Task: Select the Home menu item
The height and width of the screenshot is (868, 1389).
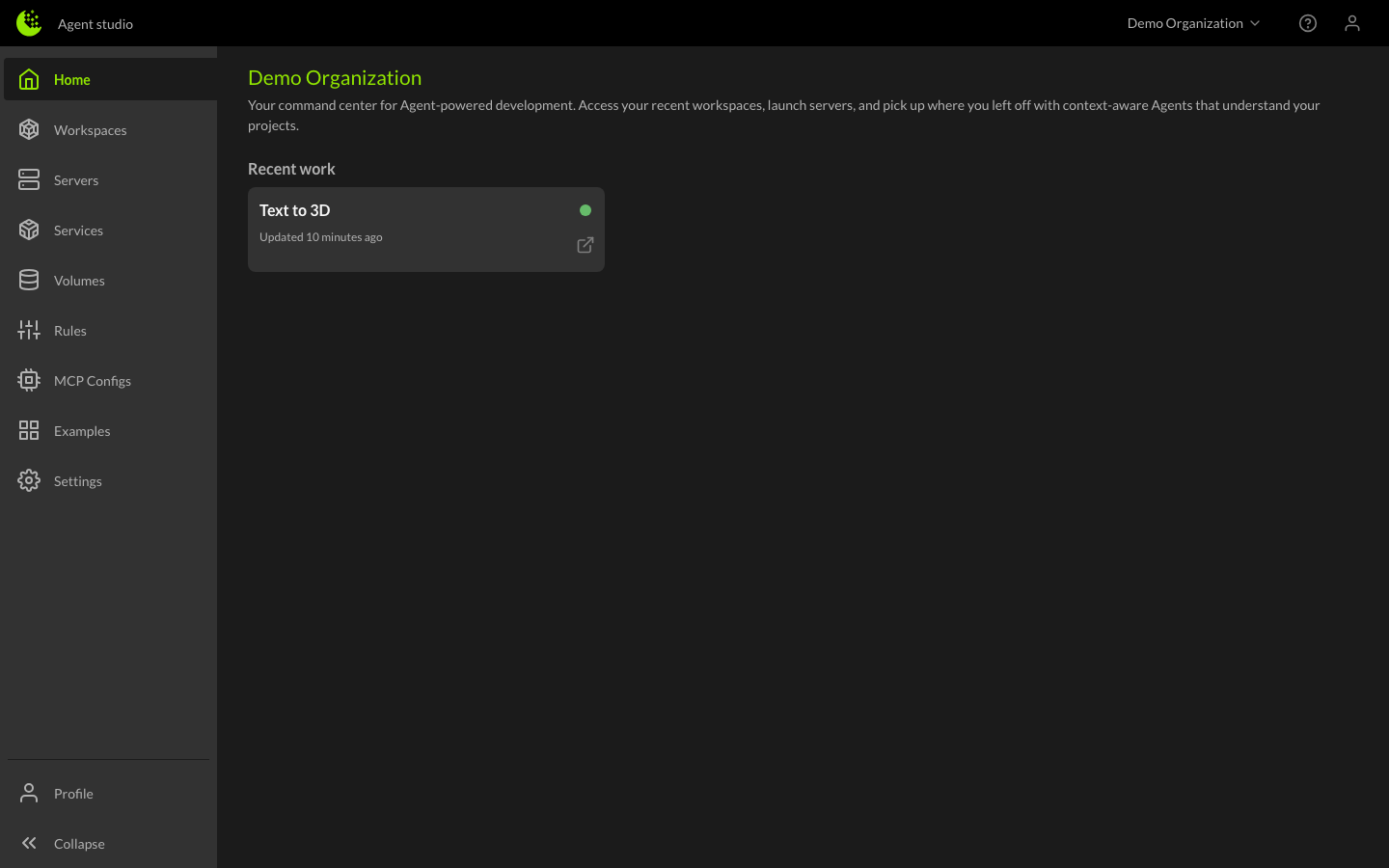Action: coord(71,79)
